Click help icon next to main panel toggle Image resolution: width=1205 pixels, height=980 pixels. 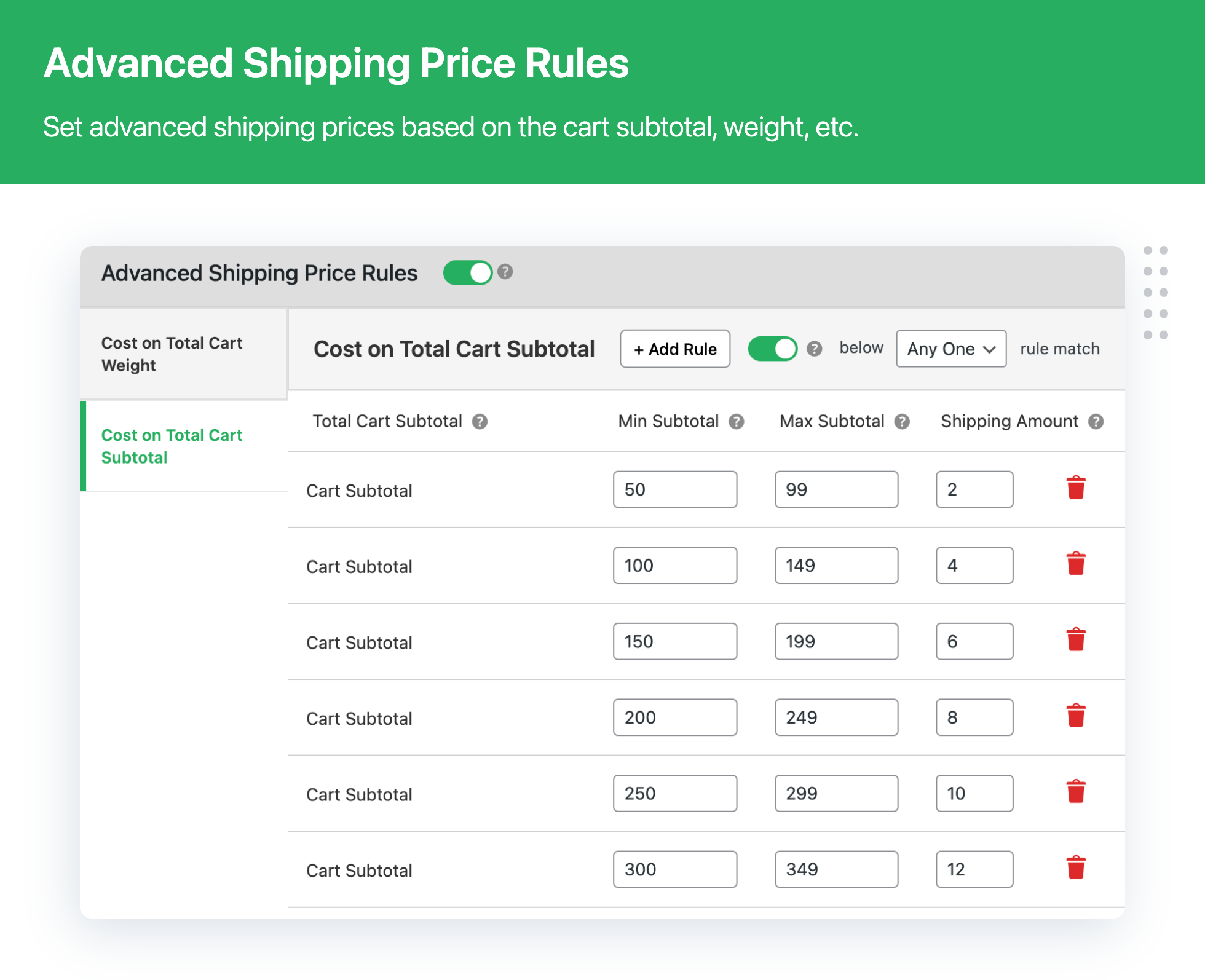point(505,272)
